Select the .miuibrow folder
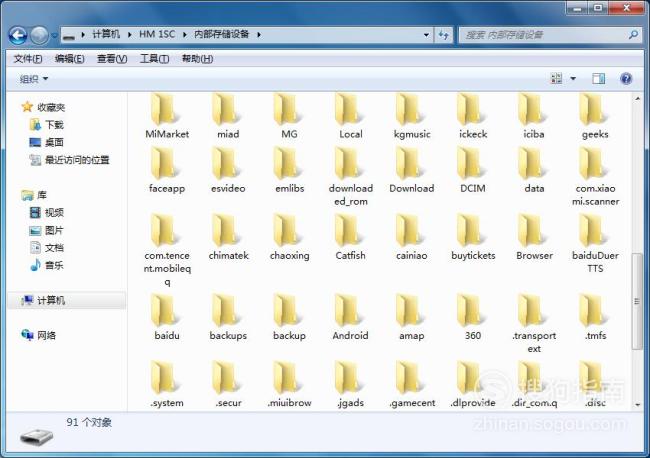Image resolution: width=650 pixels, height=458 pixels. tap(289, 385)
